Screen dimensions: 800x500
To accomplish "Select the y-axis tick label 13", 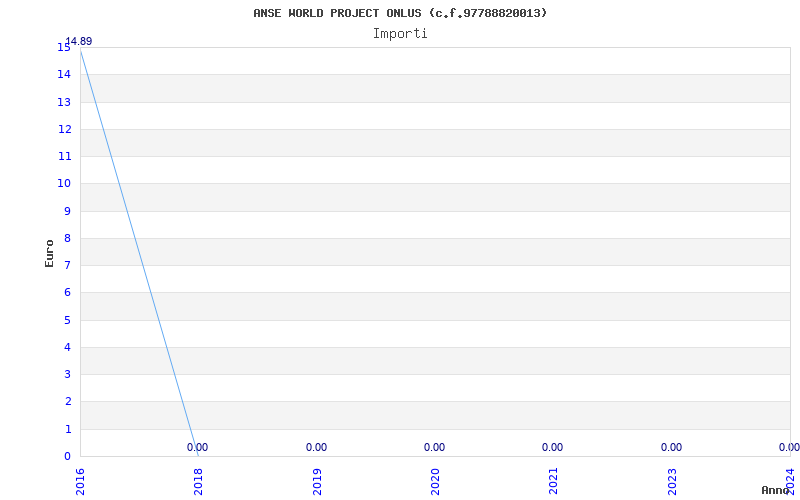I will pyautogui.click(x=64, y=102).
